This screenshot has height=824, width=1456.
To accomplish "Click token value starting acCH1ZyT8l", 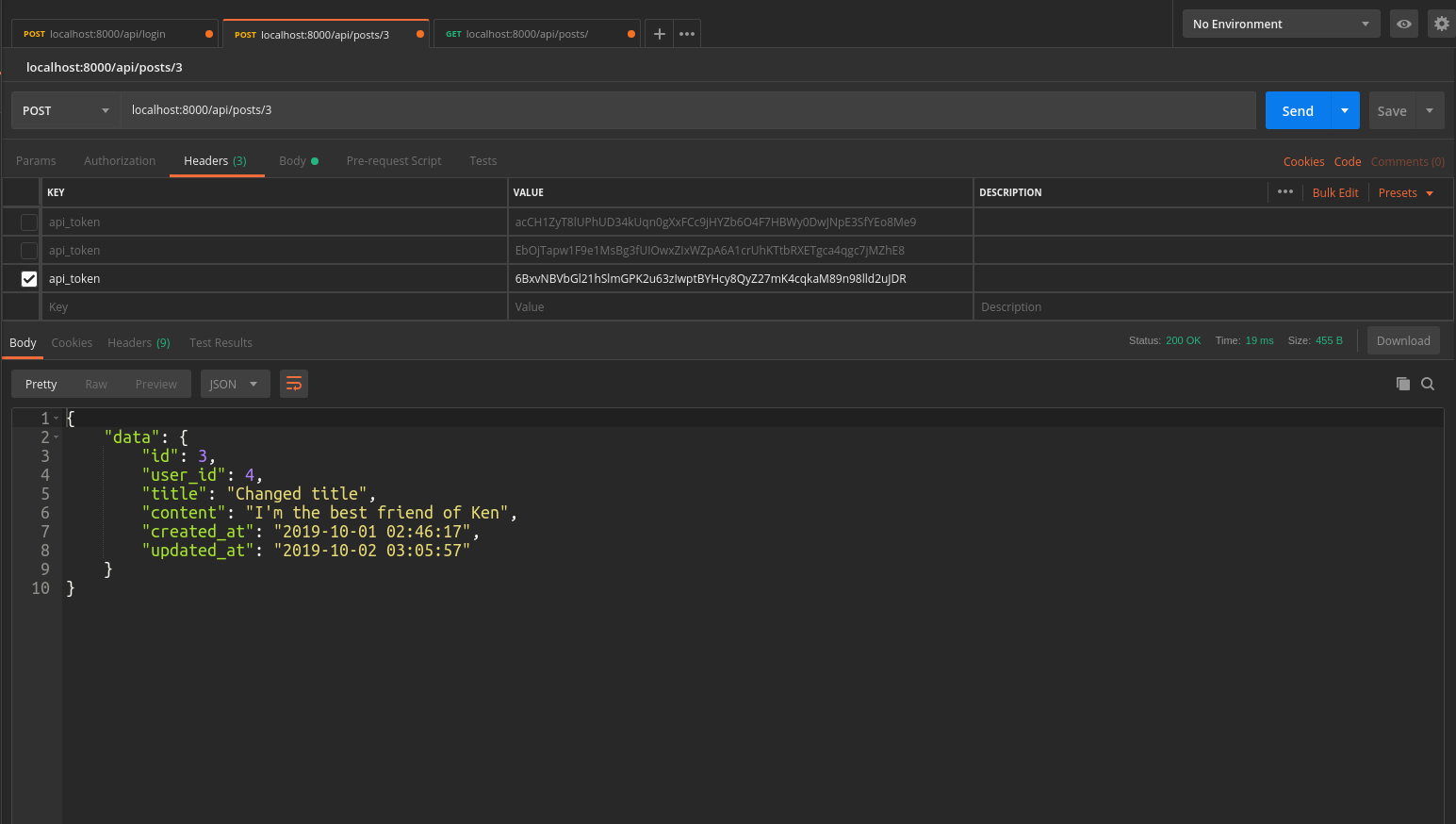I will pos(740,222).
